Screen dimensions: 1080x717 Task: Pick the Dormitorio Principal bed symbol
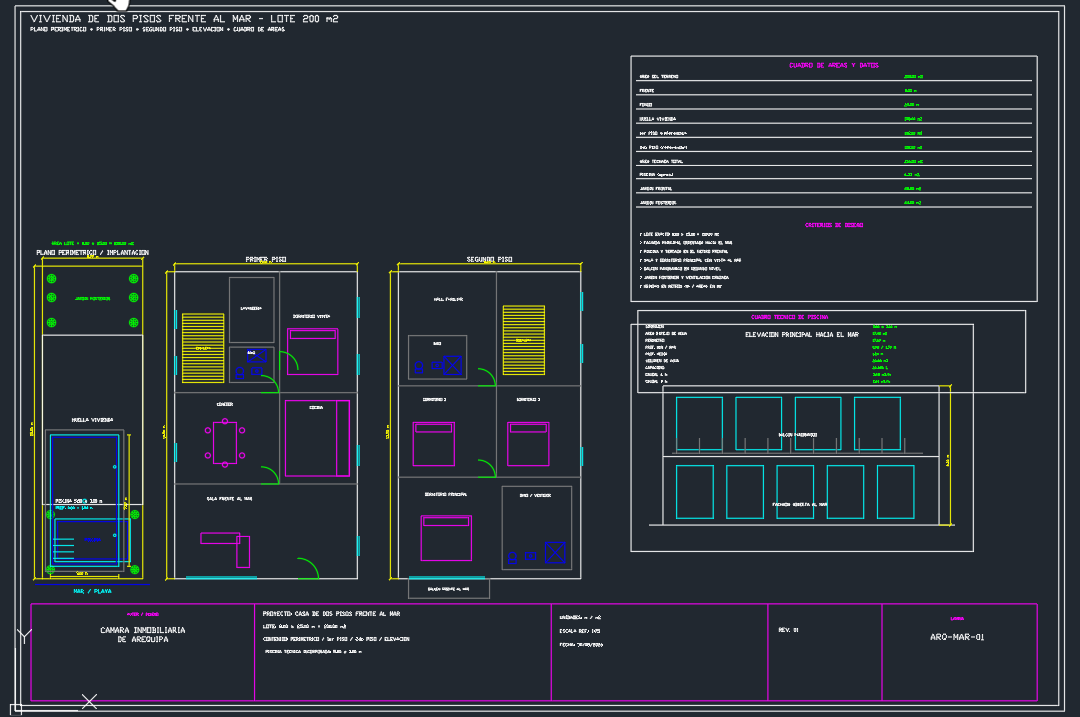coord(446,538)
